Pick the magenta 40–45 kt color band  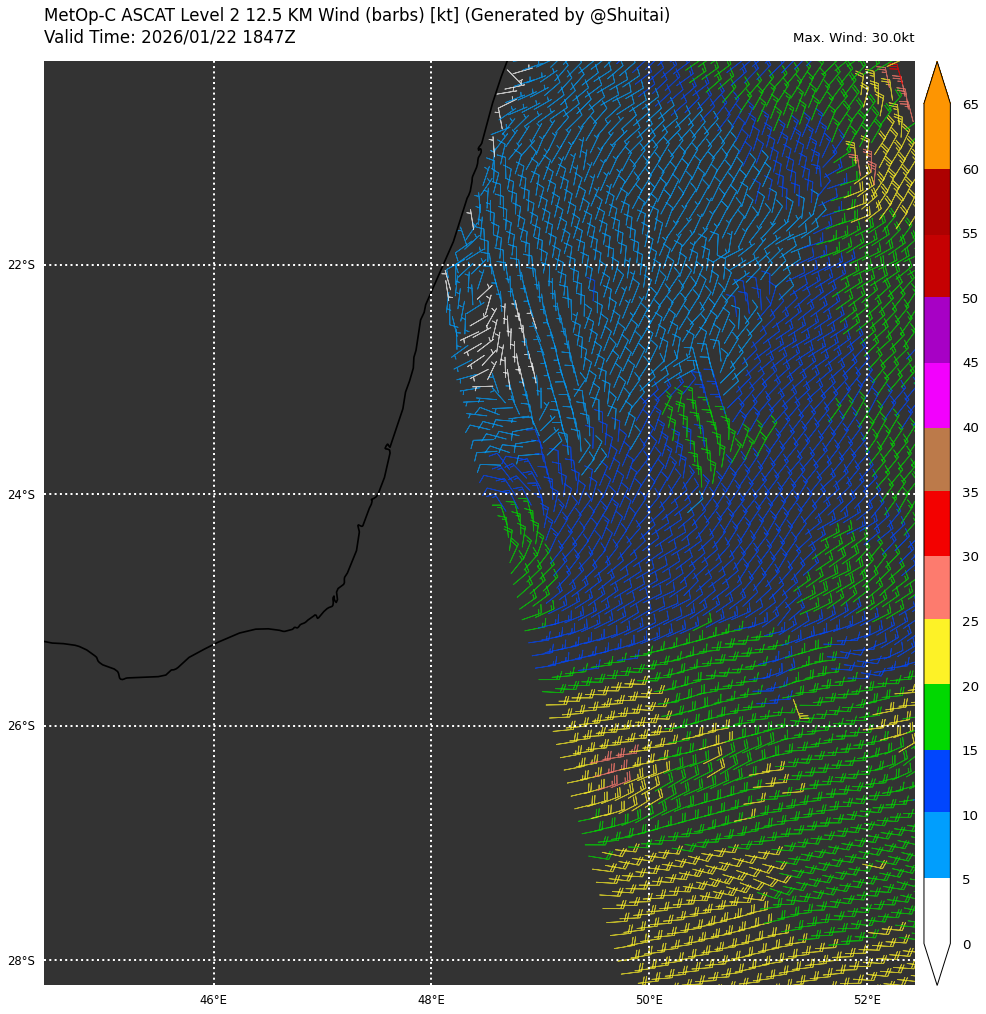click(937, 395)
